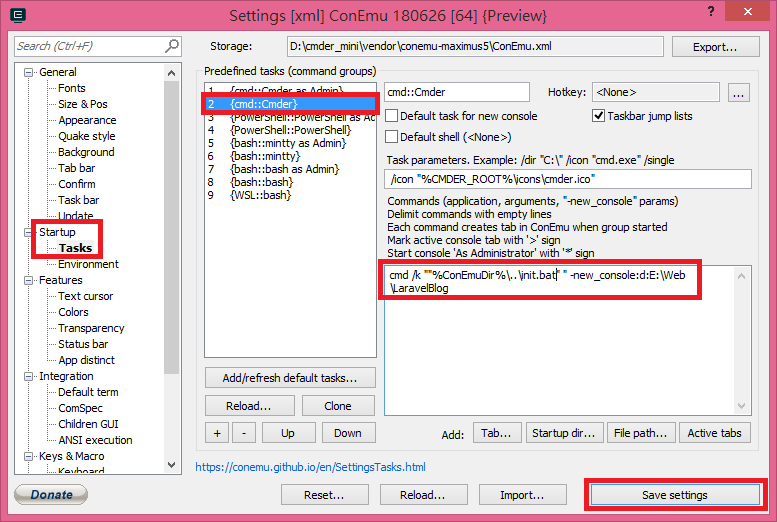Click the Export... button
Screen dimensions: 777x522
[x=715, y=47]
